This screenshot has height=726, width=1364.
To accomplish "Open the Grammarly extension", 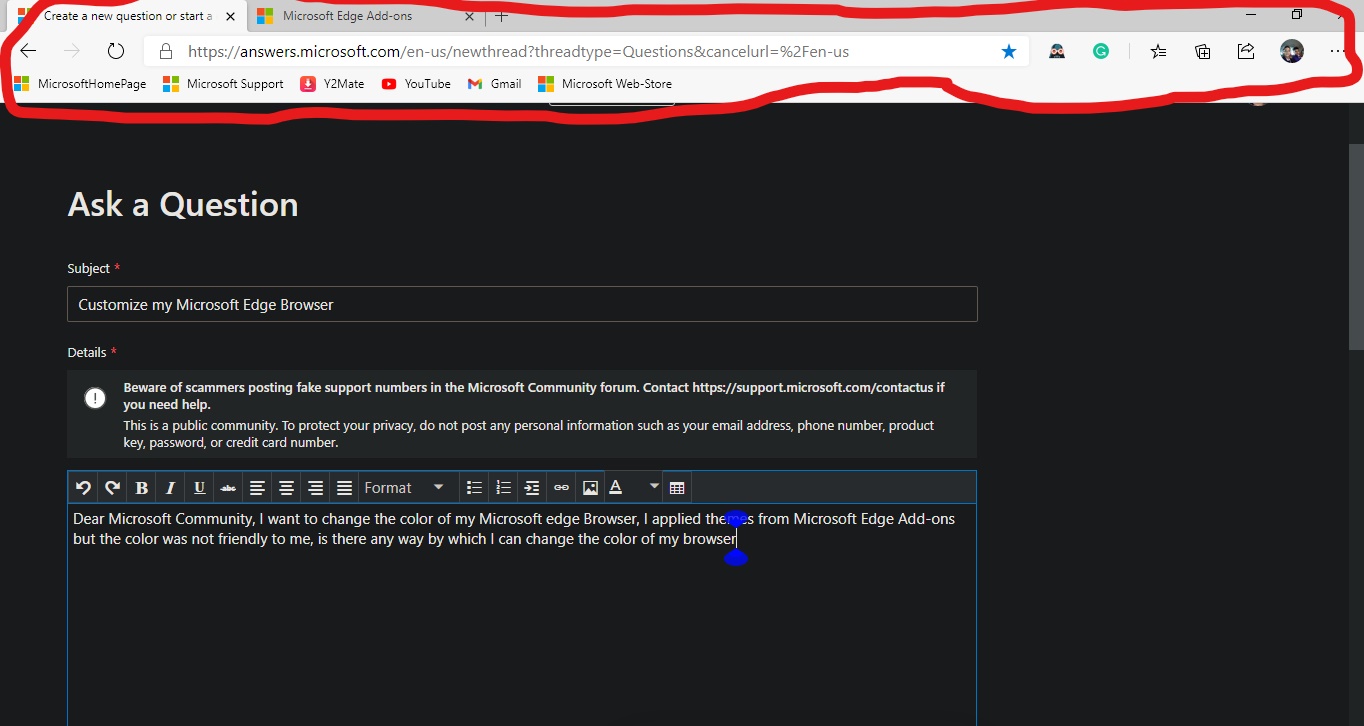I will click(1101, 52).
